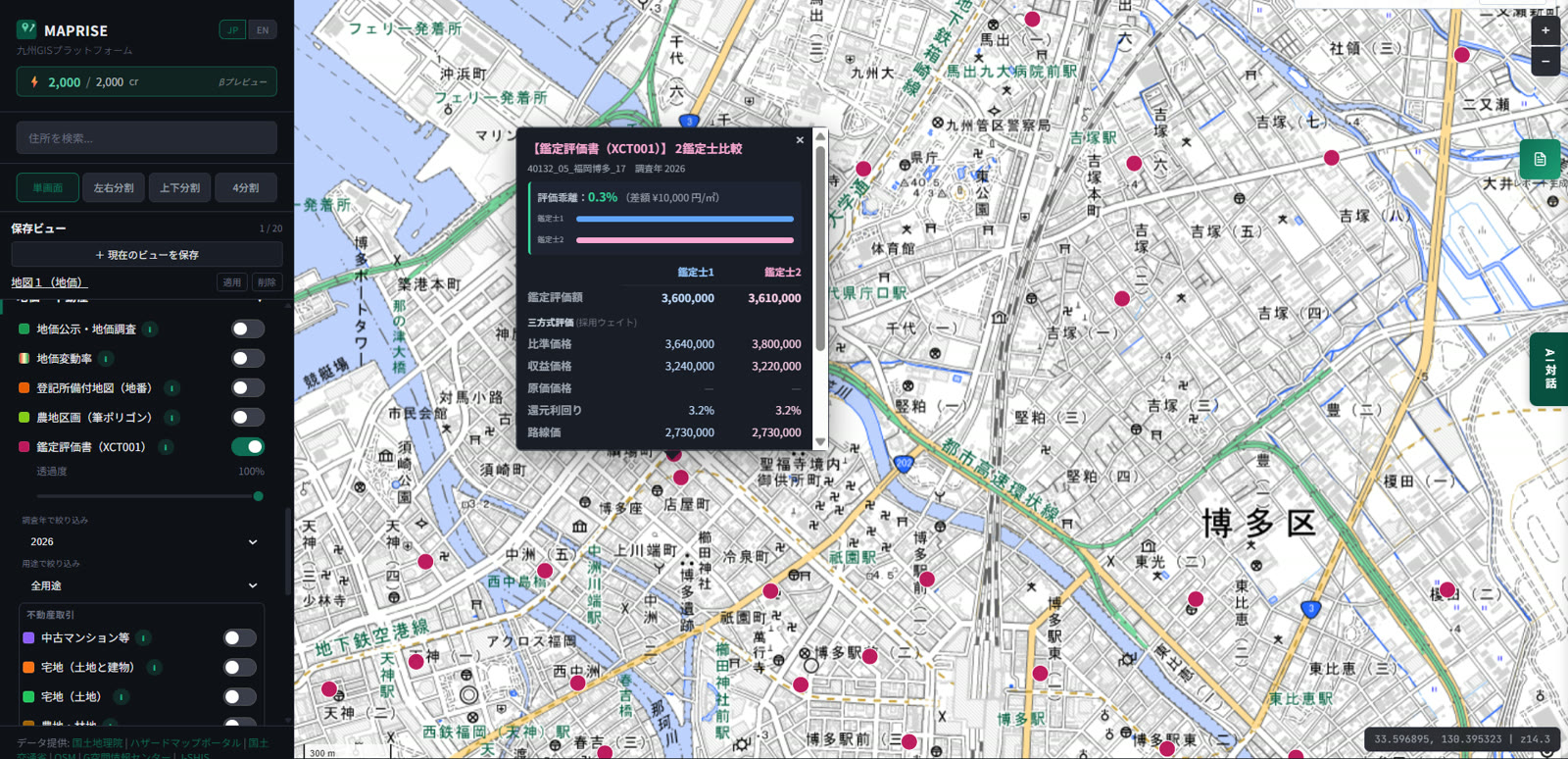The height and width of the screenshot is (759, 1568).
Task: Click magenta marker near 東比恵
Action: pos(1196,599)
